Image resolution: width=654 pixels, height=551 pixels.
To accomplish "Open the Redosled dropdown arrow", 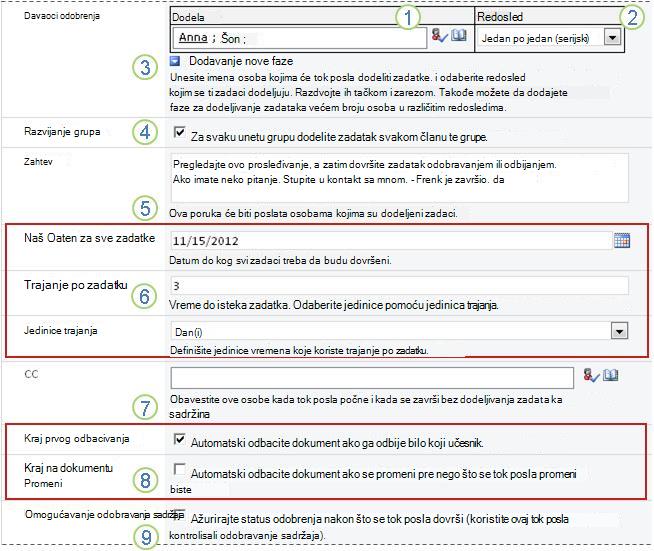I will [613, 38].
